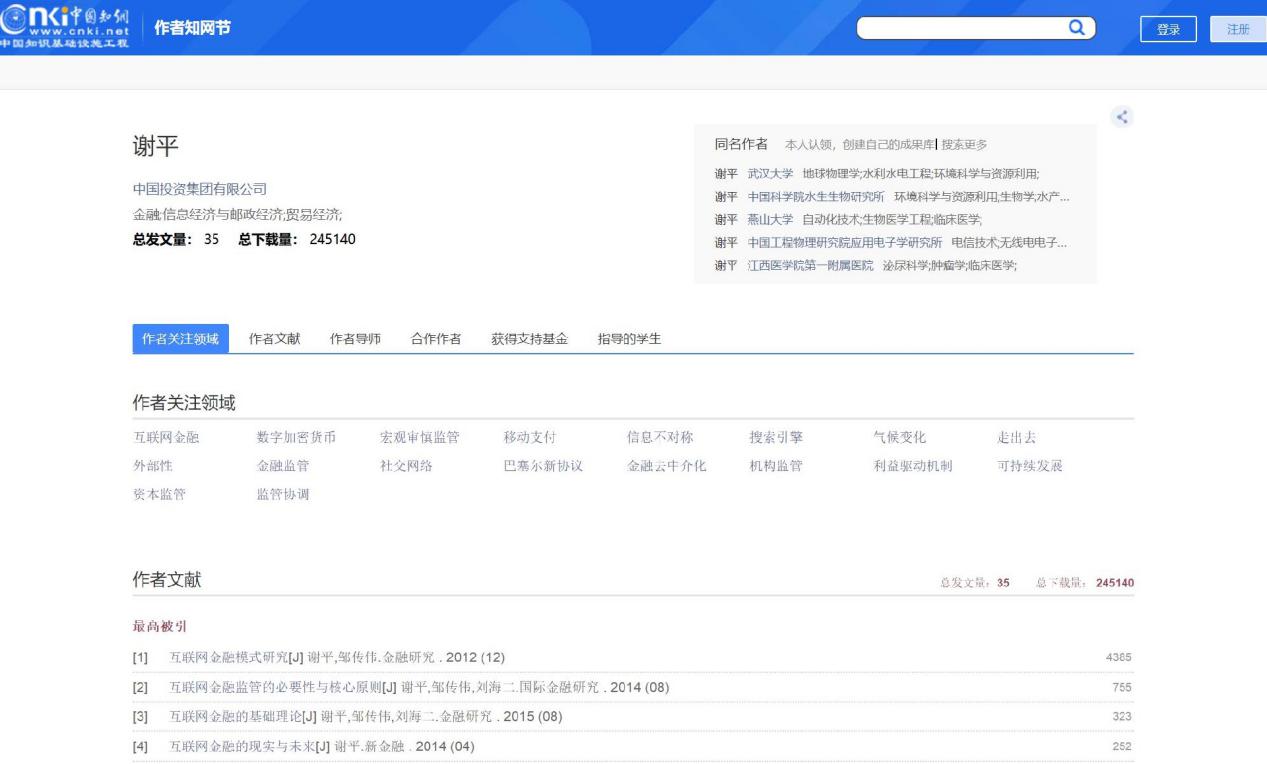Click the 外部性 keyword
The image size is (1267, 764).
(153, 465)
